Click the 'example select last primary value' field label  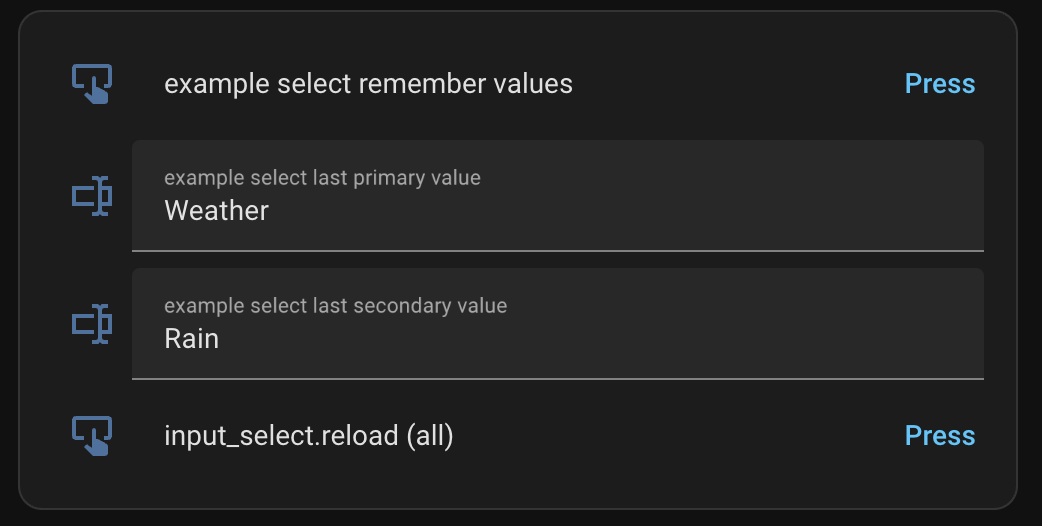[322, 178]
